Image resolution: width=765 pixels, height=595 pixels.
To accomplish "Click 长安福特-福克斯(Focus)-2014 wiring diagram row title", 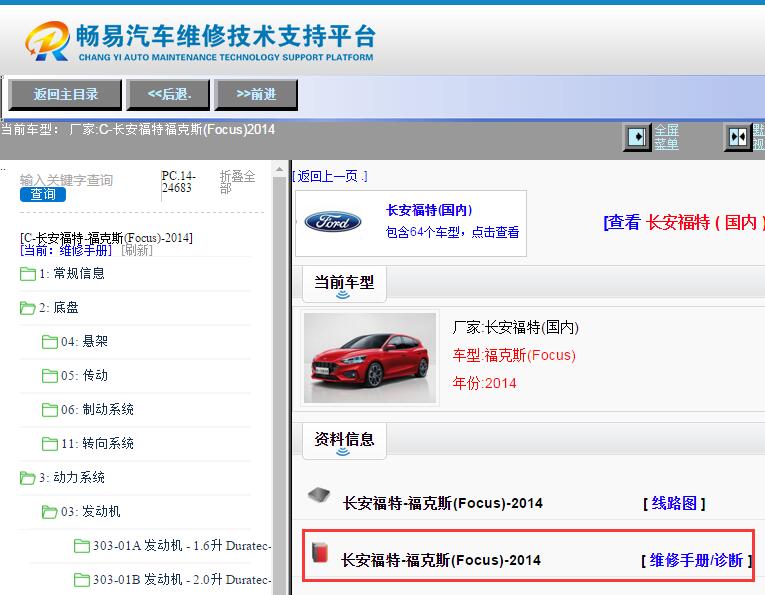I will pos(443,503).
